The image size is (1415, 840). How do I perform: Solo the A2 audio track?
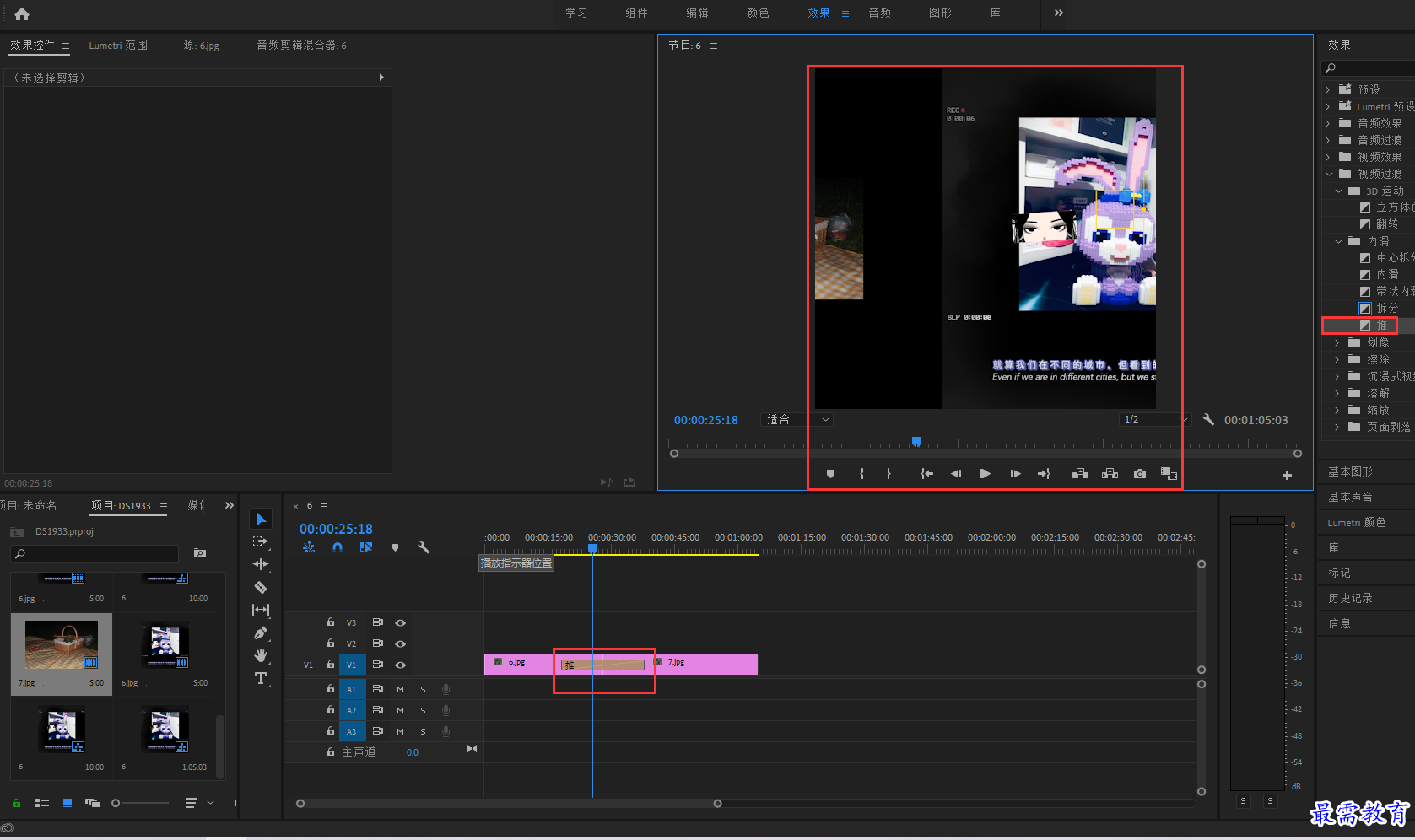point(423,710)
